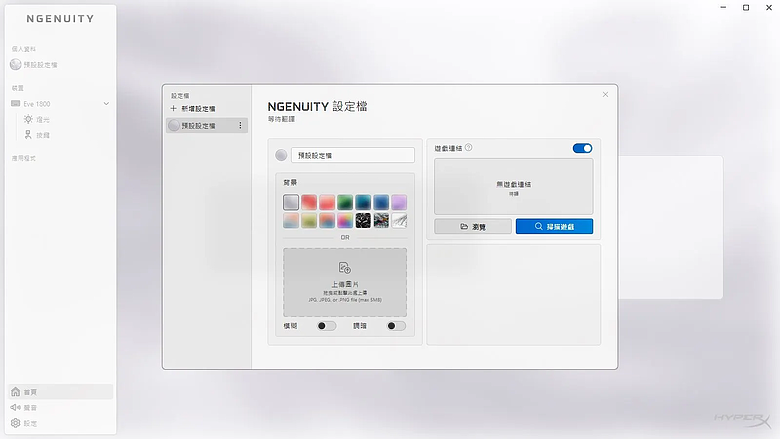Choose the blue background swatch
Image resolution: width=780 pixels, height=439 pixels.
point(381,202)
